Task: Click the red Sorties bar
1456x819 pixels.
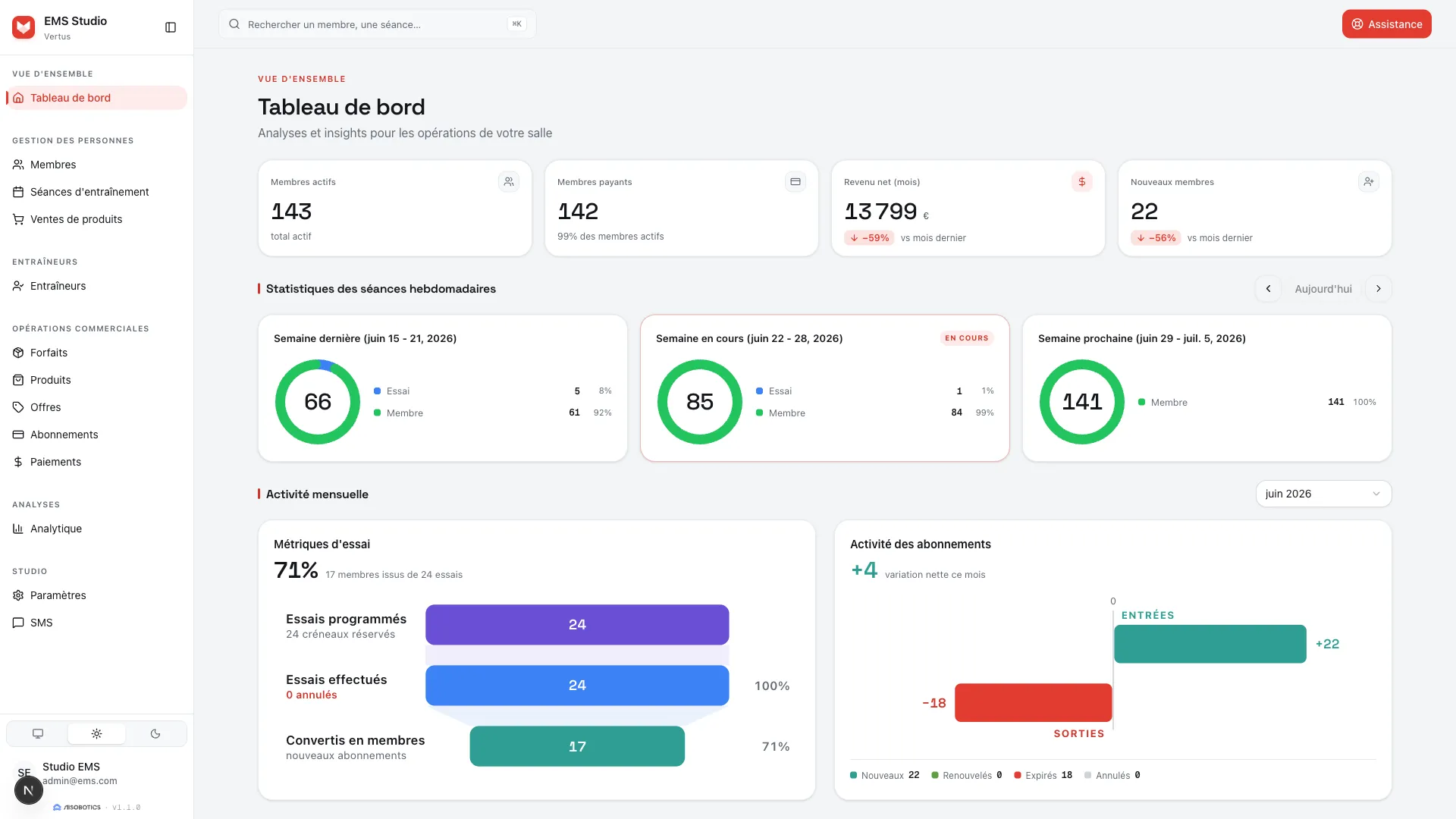Action: pos(1033,703)
